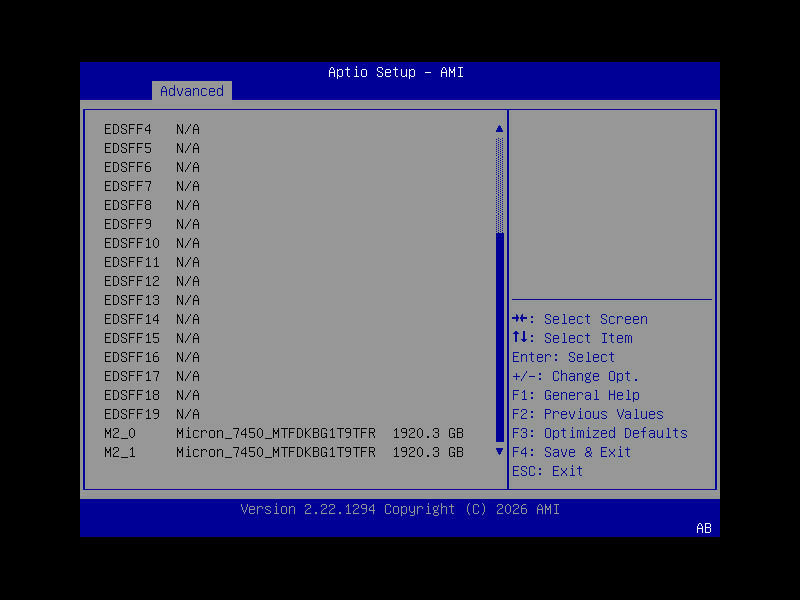Select the EDSFF9 row
Image resolution: width=800 pixels, height=600 pixels.
[x=152, y=224]
